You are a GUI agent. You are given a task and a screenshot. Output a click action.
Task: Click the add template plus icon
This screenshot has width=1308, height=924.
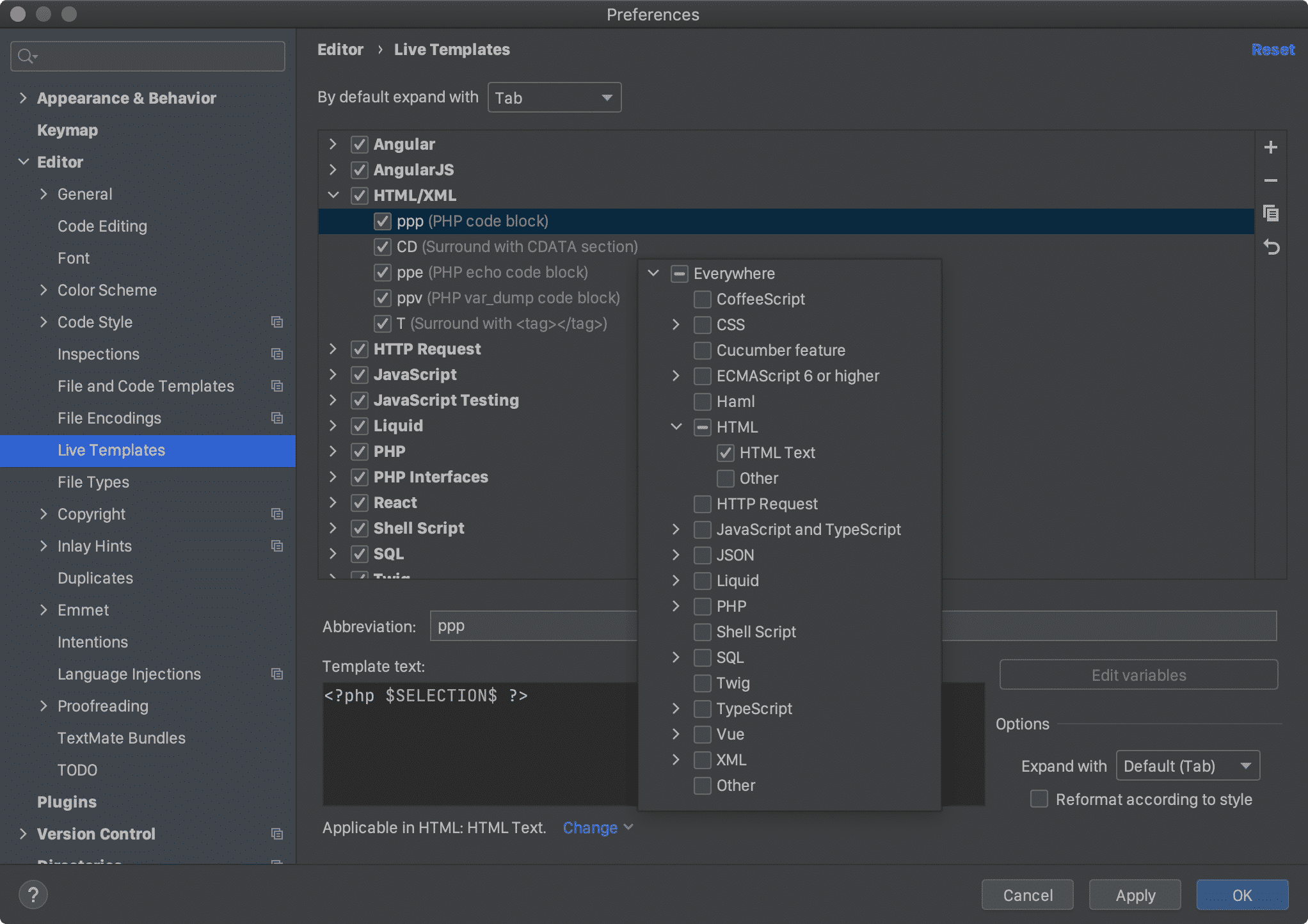[x=1270, y=147]
